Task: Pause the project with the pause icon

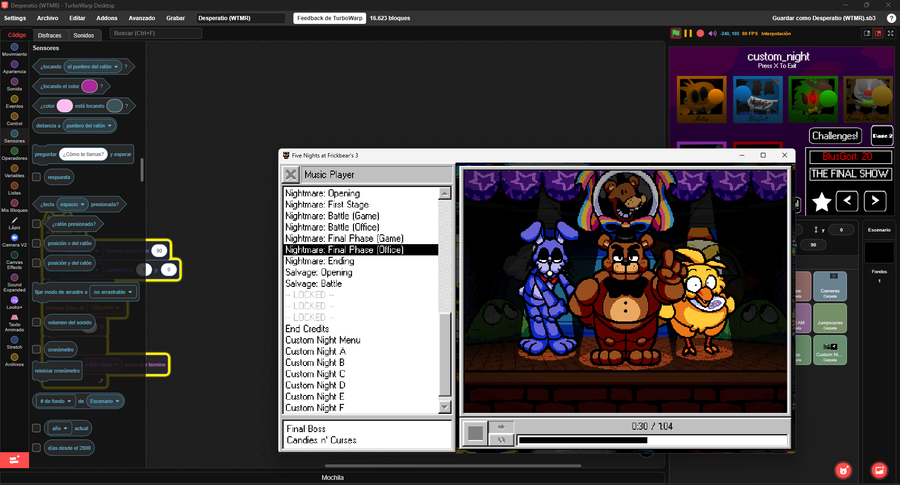Action: (688, 33)
